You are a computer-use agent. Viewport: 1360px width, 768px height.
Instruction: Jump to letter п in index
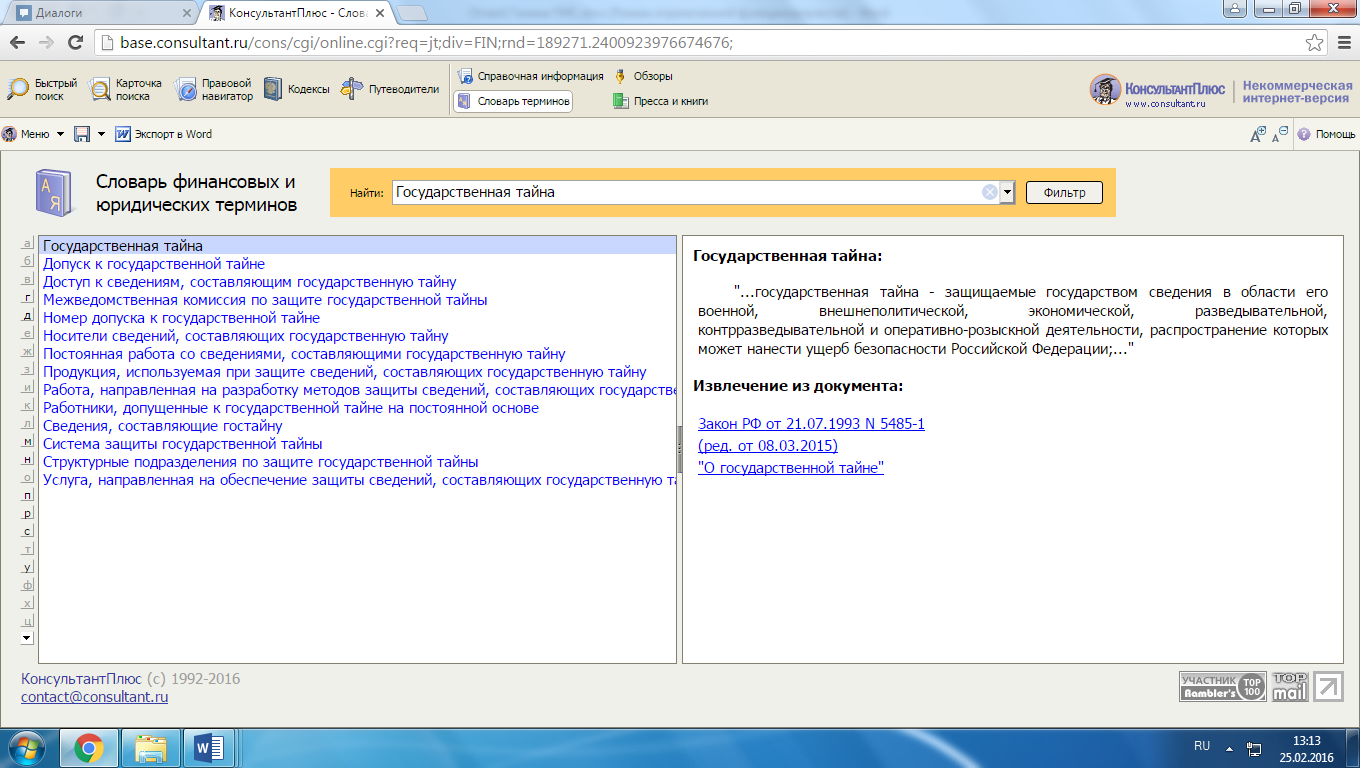pos(28,495)
